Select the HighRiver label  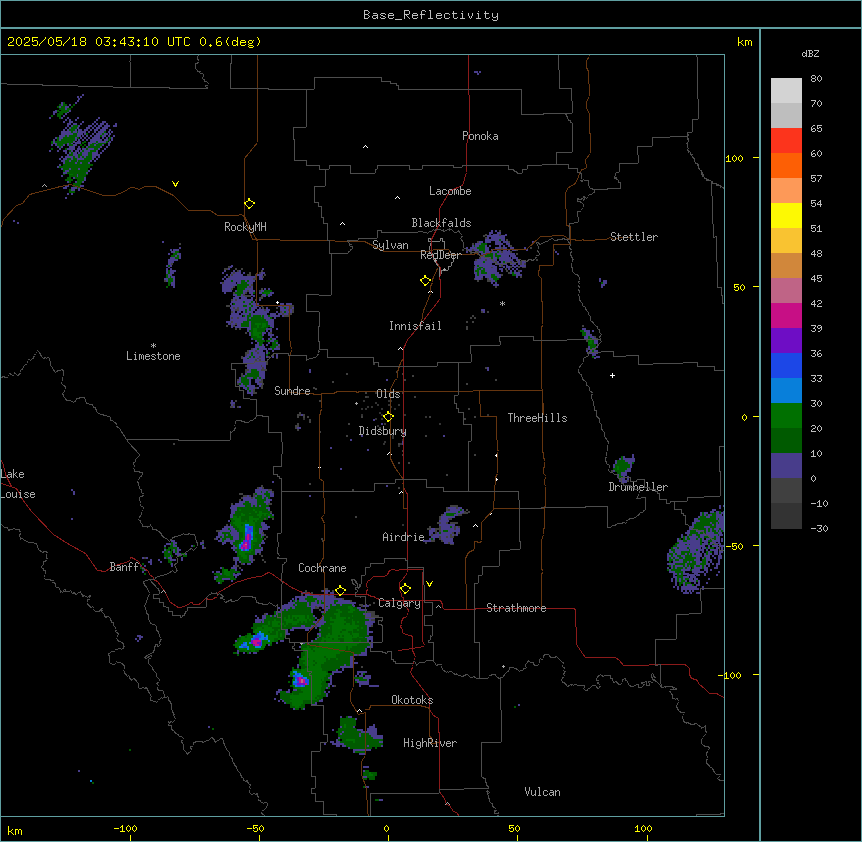(x=430, y=743)
